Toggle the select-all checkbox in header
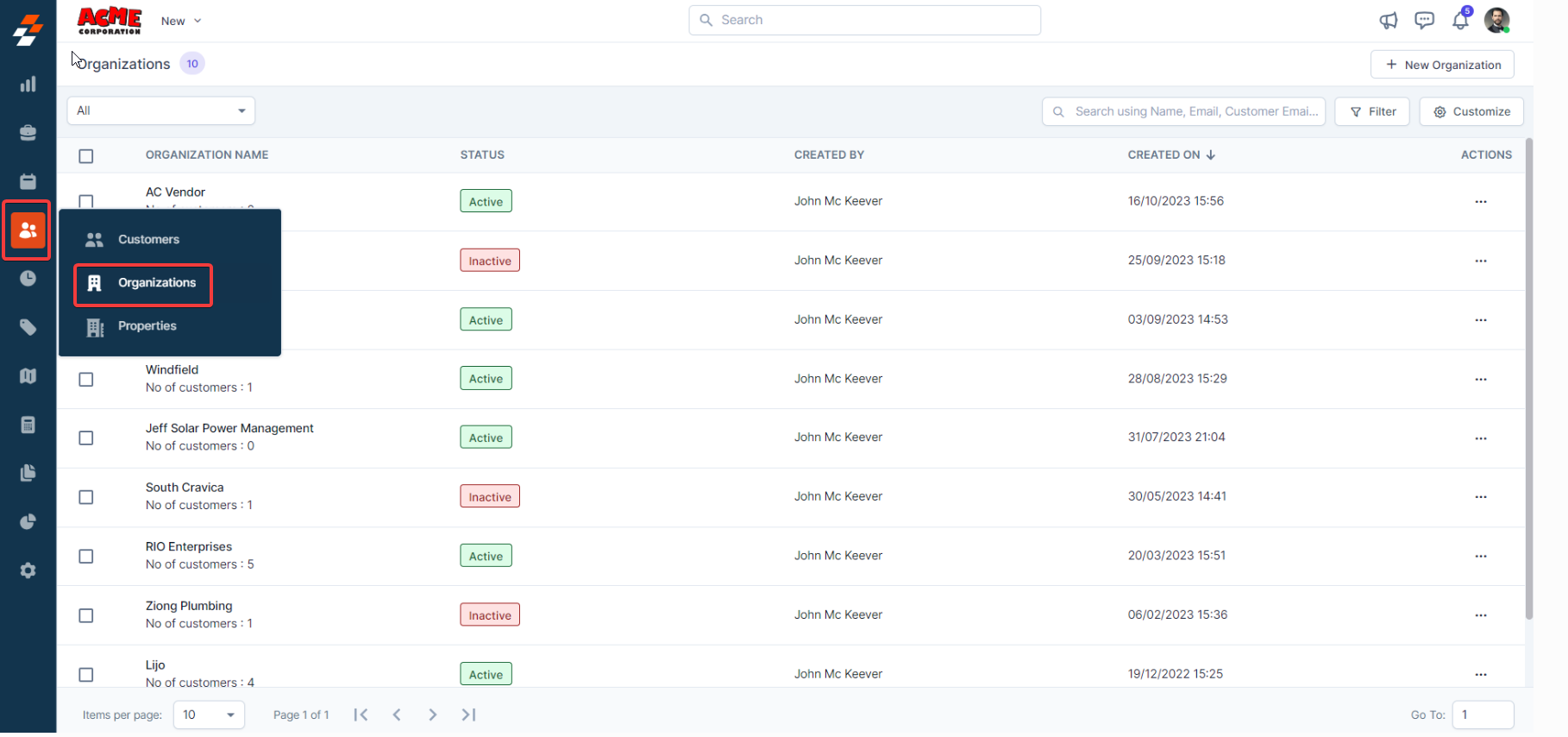Screen dimensions: 1568x737 pos(86,156)
